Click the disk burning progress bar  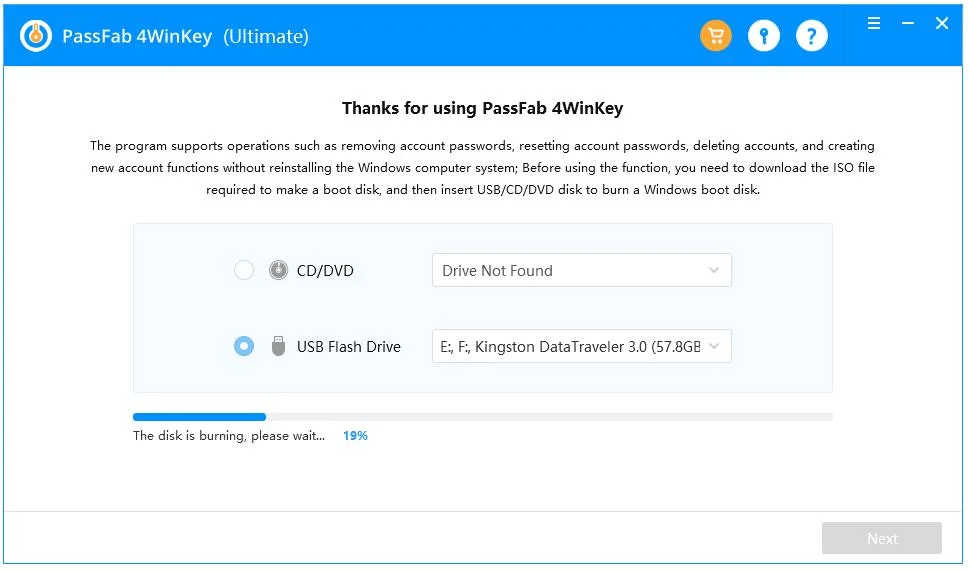(482, 416)
